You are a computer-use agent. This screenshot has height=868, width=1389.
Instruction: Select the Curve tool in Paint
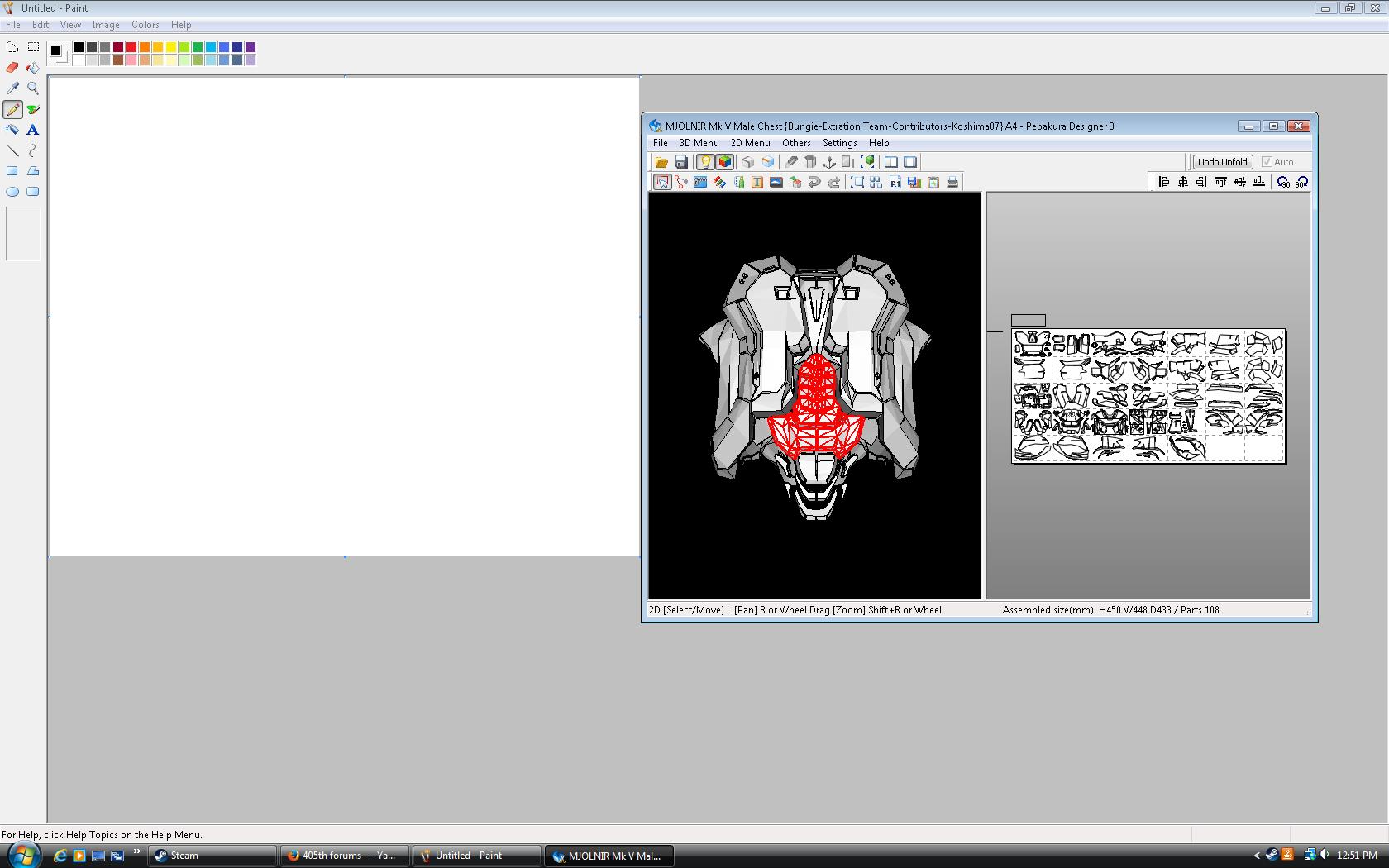point(33,150)
